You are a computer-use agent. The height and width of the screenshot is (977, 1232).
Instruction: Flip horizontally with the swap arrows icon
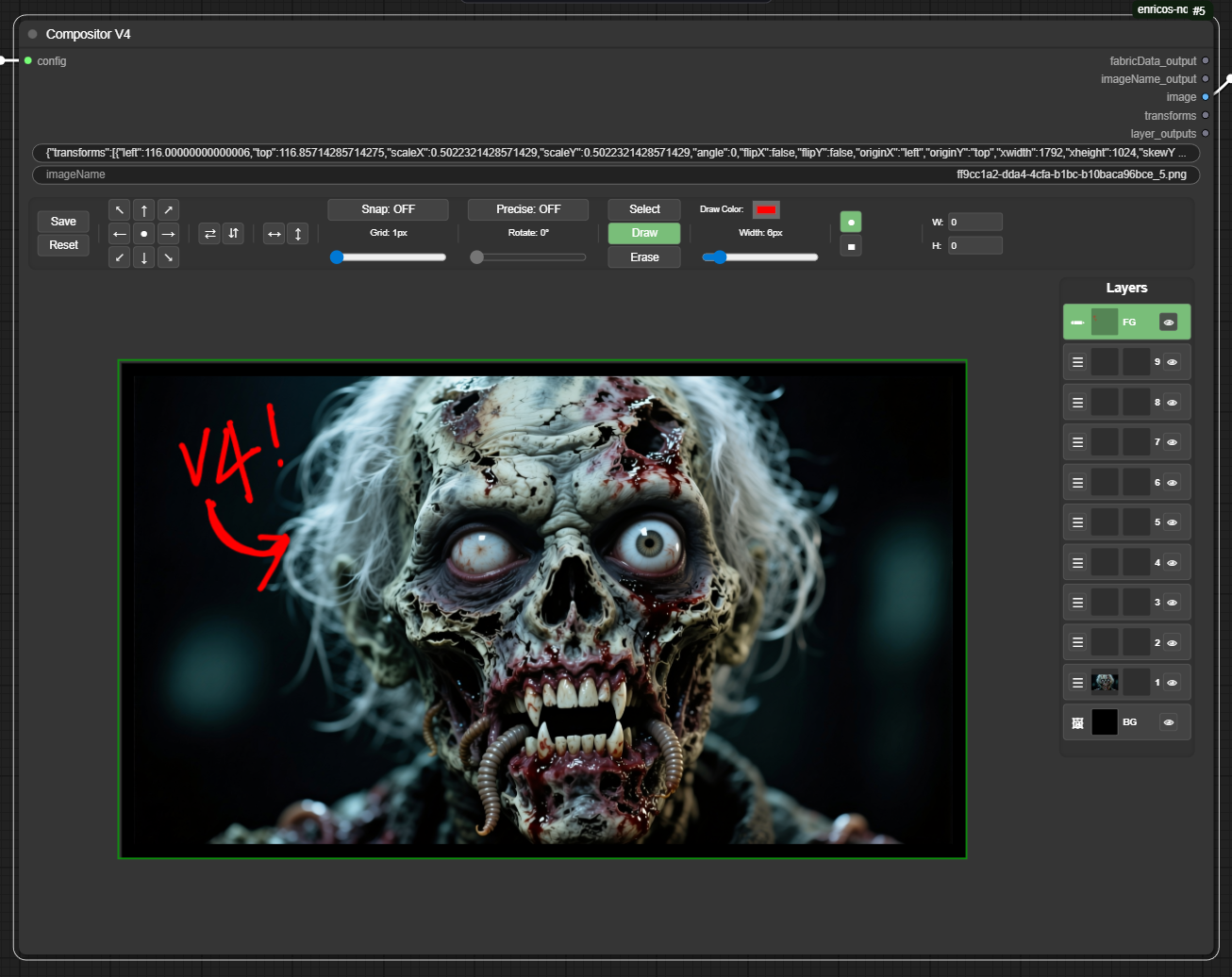coord(209,233)
